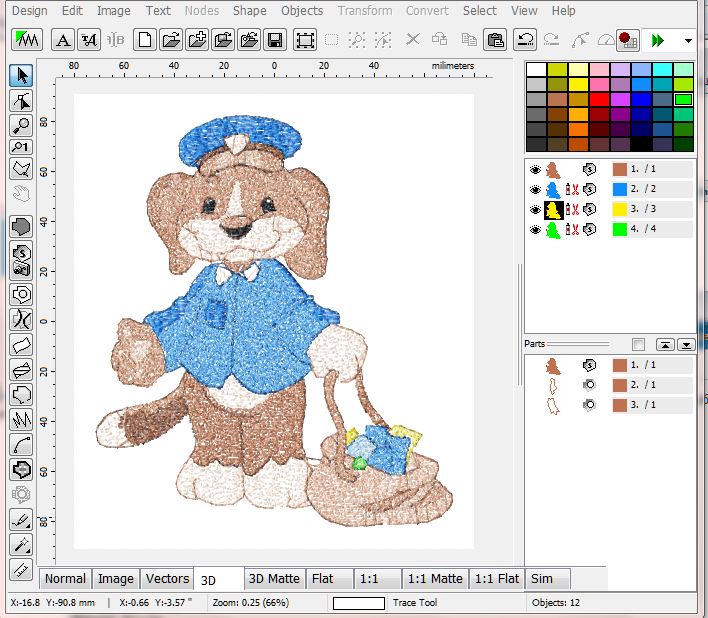Select the magnifier zoom tool

tap(21, 125)
